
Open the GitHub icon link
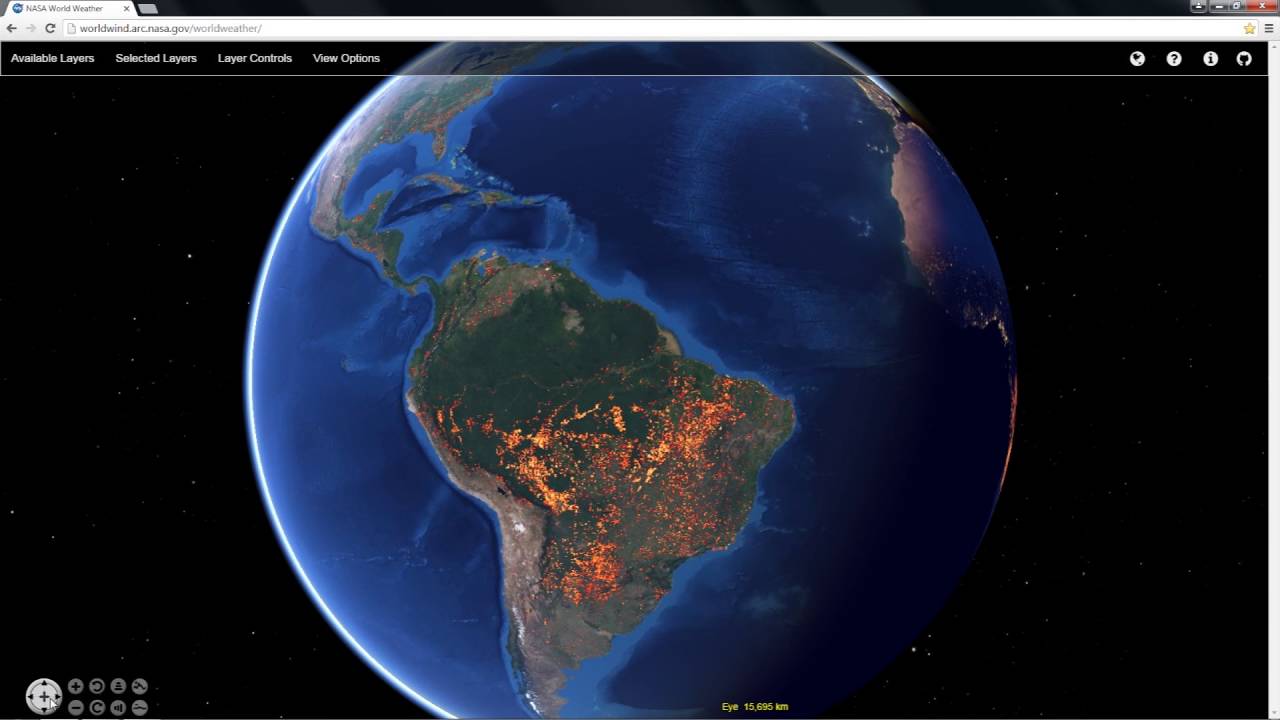(1244, 59)
